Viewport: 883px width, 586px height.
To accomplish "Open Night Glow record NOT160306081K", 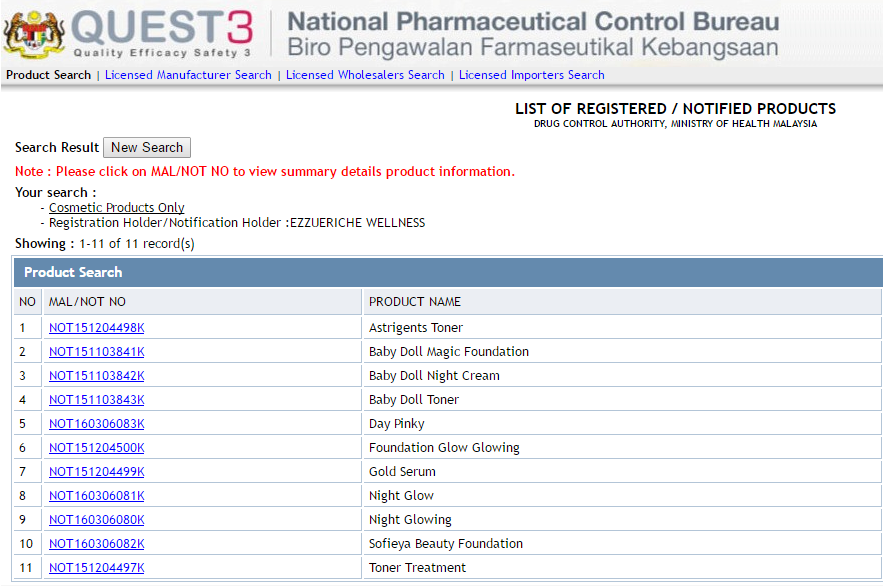I will [x=96, y=496].
